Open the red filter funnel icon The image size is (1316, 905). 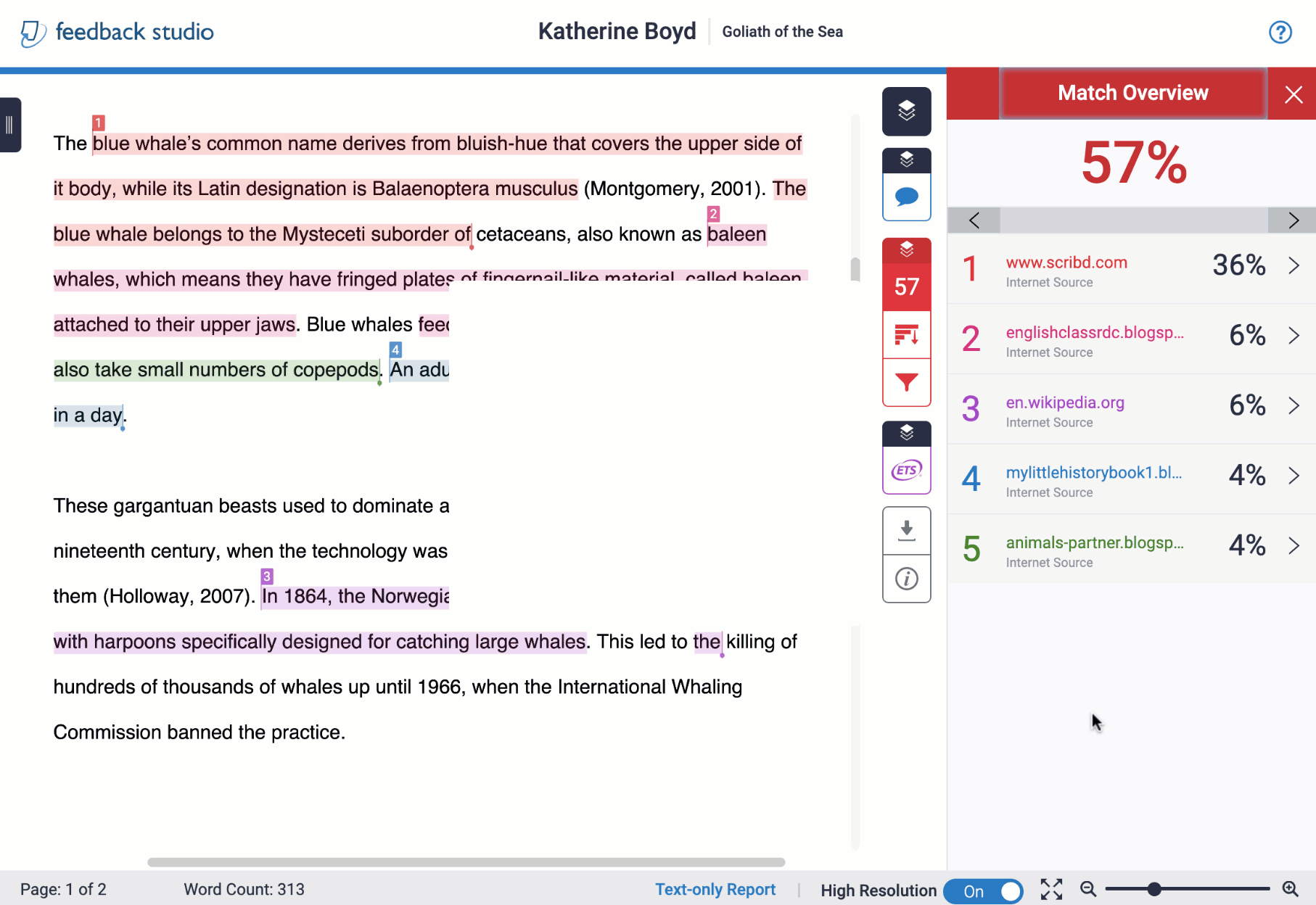(x=906, y=382)
